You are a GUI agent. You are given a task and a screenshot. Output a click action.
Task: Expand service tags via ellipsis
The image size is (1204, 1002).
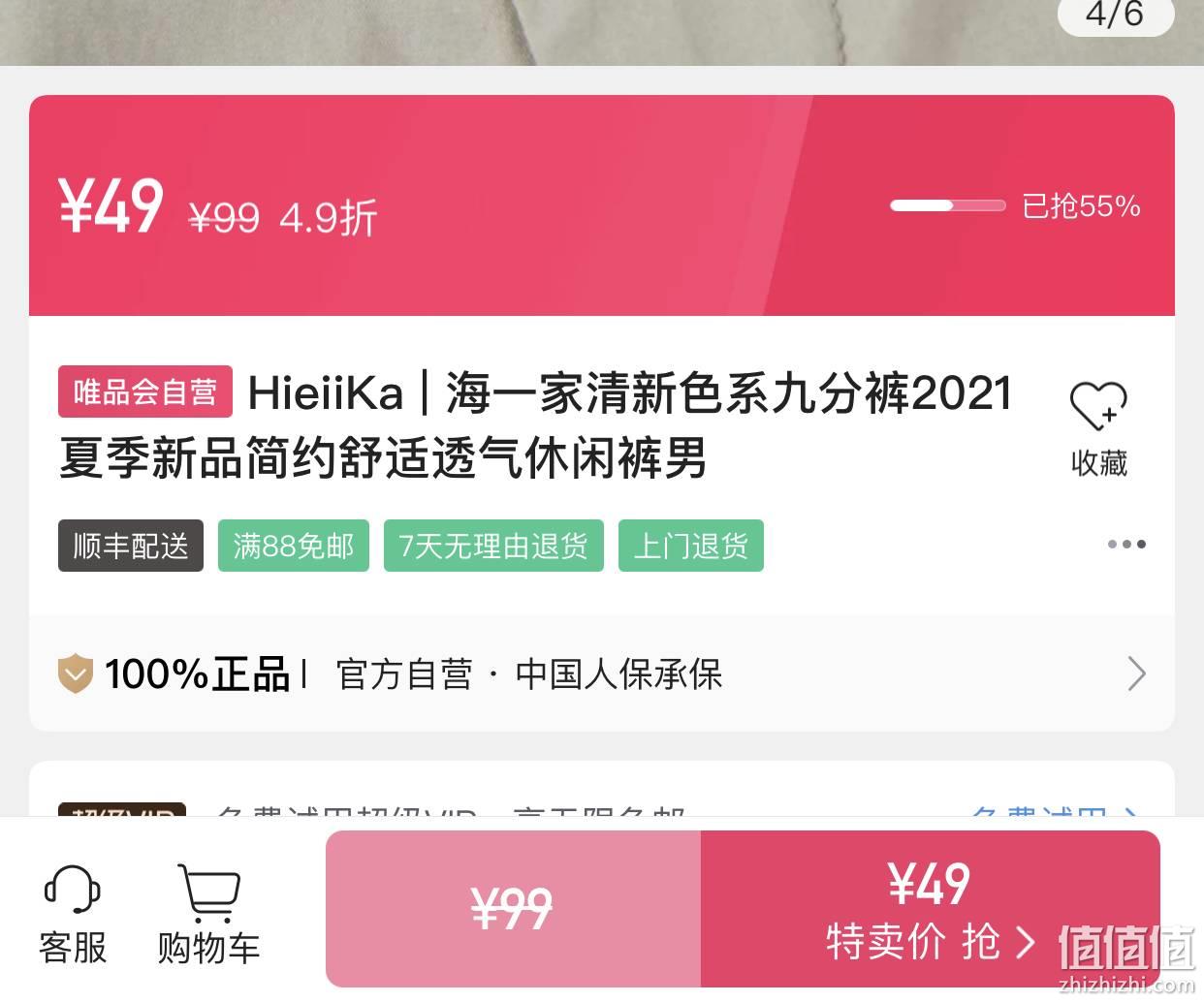click(1126, 544)
